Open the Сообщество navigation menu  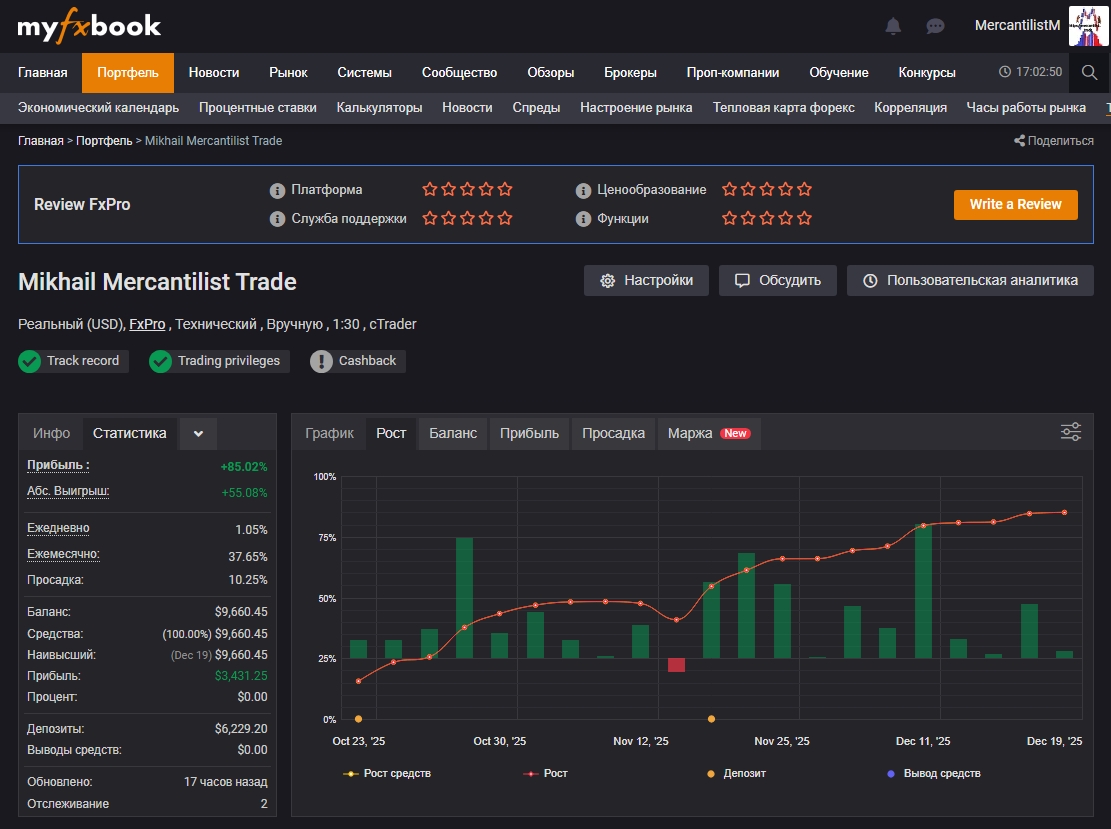coord(459,72)
